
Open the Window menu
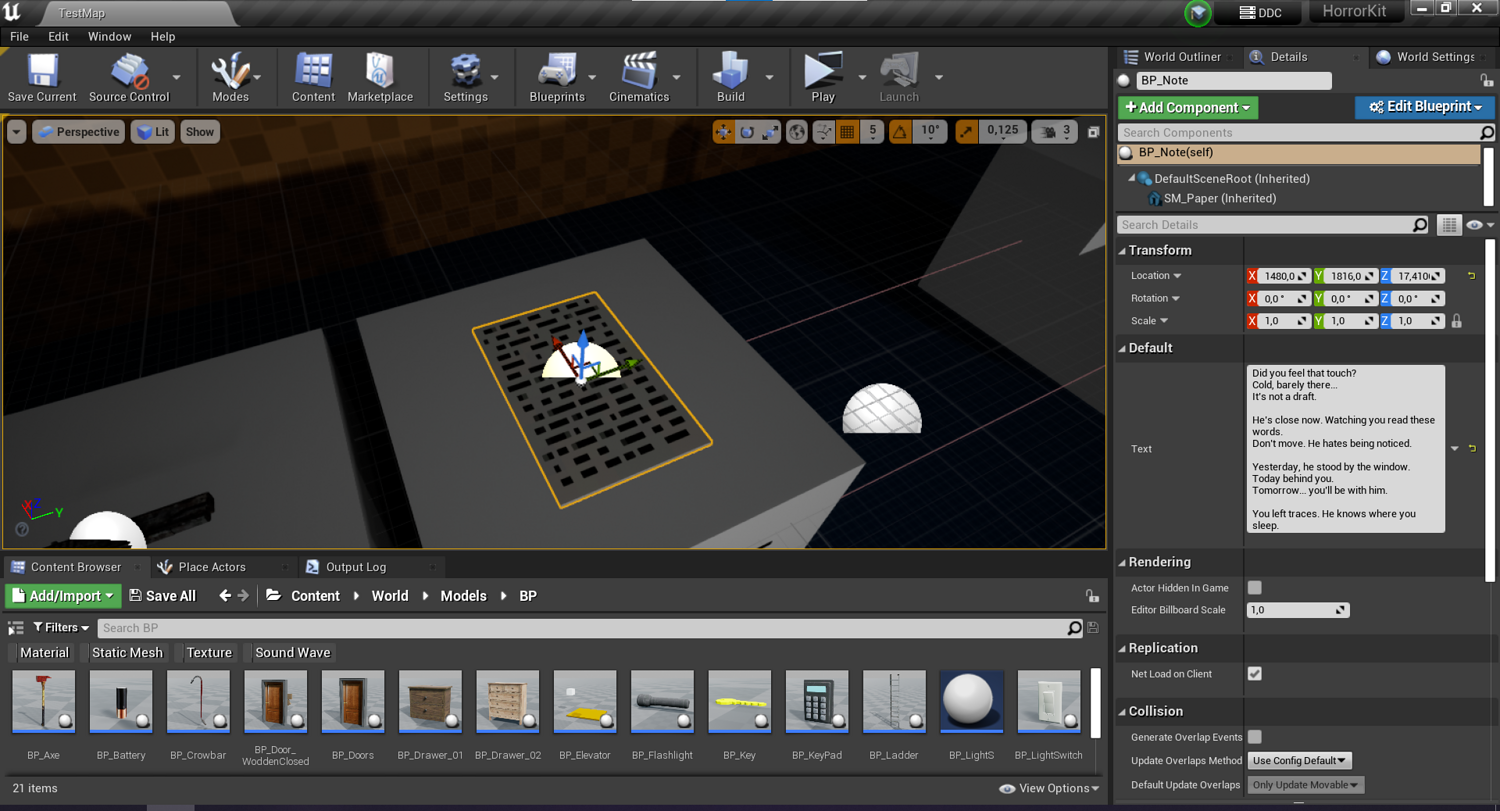click(109, 37)
